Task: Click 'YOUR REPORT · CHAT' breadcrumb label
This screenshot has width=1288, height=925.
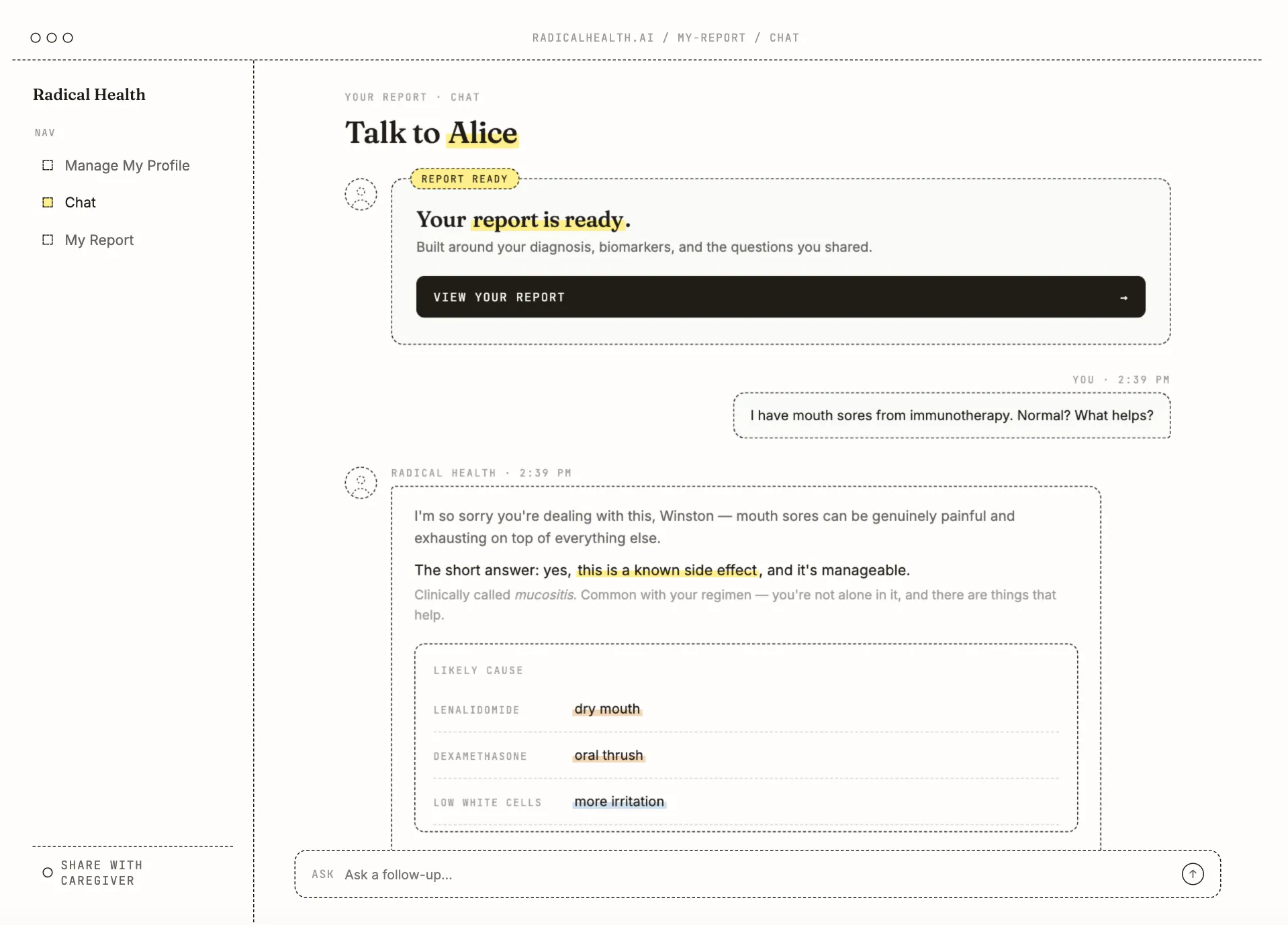Action: [x=412, y=97]
